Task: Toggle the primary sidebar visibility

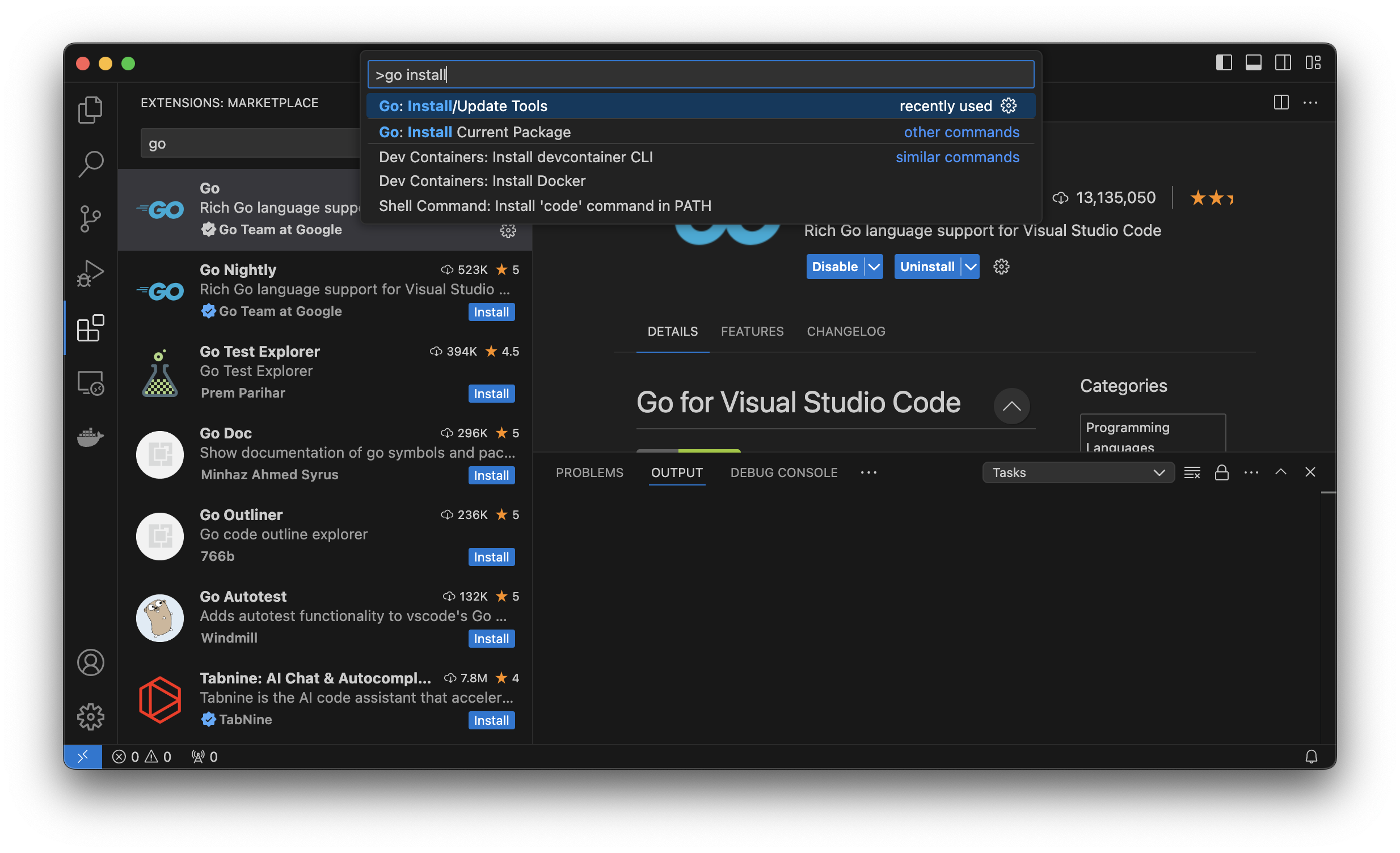Action: click(x=1224, y=62)
